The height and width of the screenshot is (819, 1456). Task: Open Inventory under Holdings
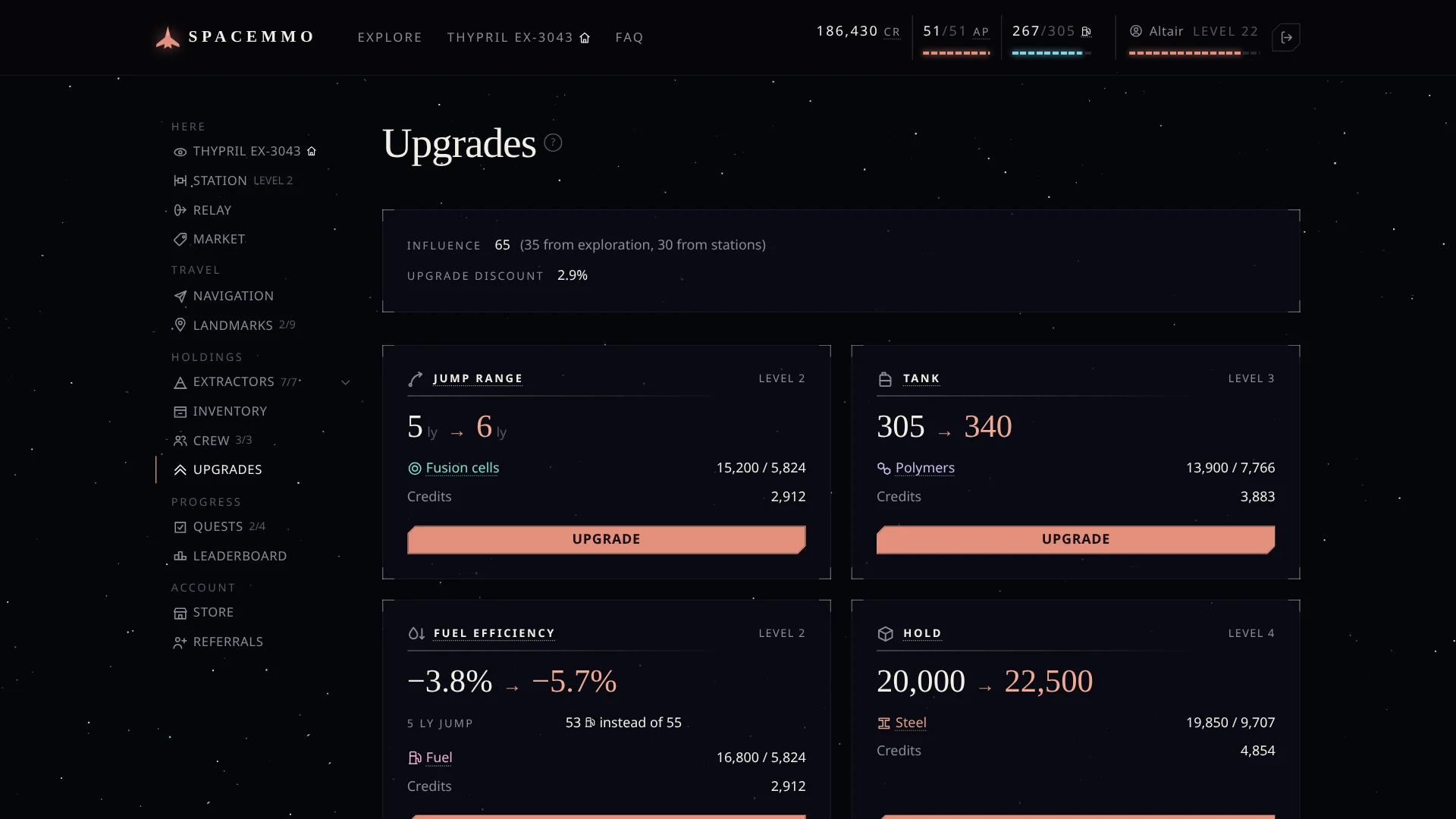coord(221,411)
